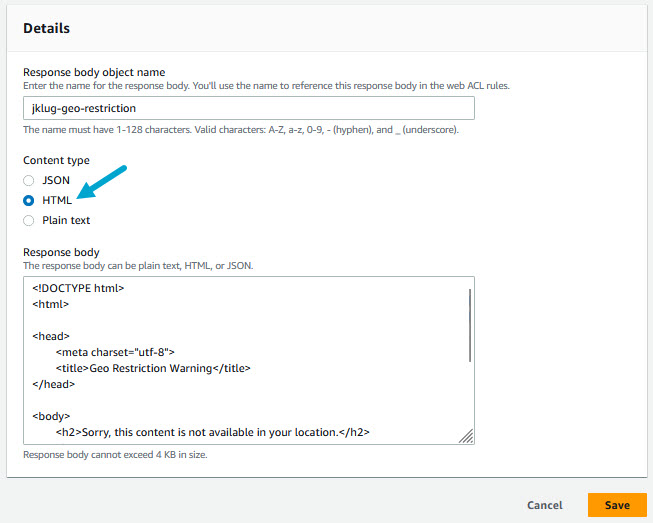The width and height of the screenshot is (653, 523).
Task: Save the custom response body
Action: coord(617,505)
